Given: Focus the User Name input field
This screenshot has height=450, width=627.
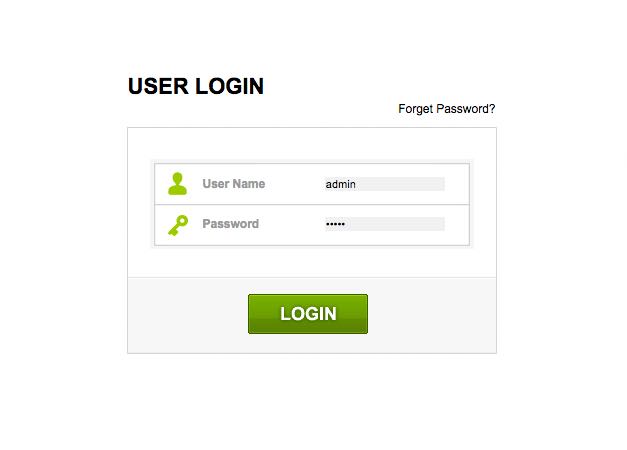Looking at the screenshot, I should 383,184.
